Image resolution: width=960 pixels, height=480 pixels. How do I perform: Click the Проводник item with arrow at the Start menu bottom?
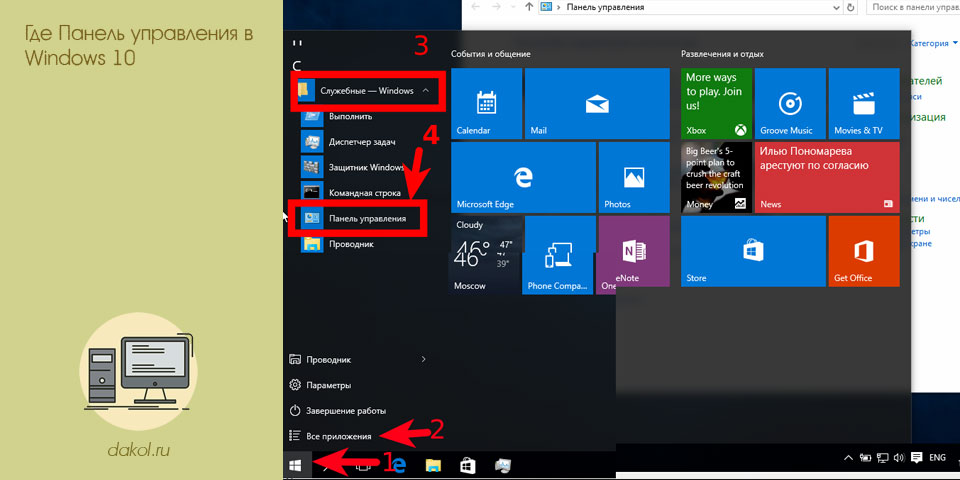click(358, 359)
